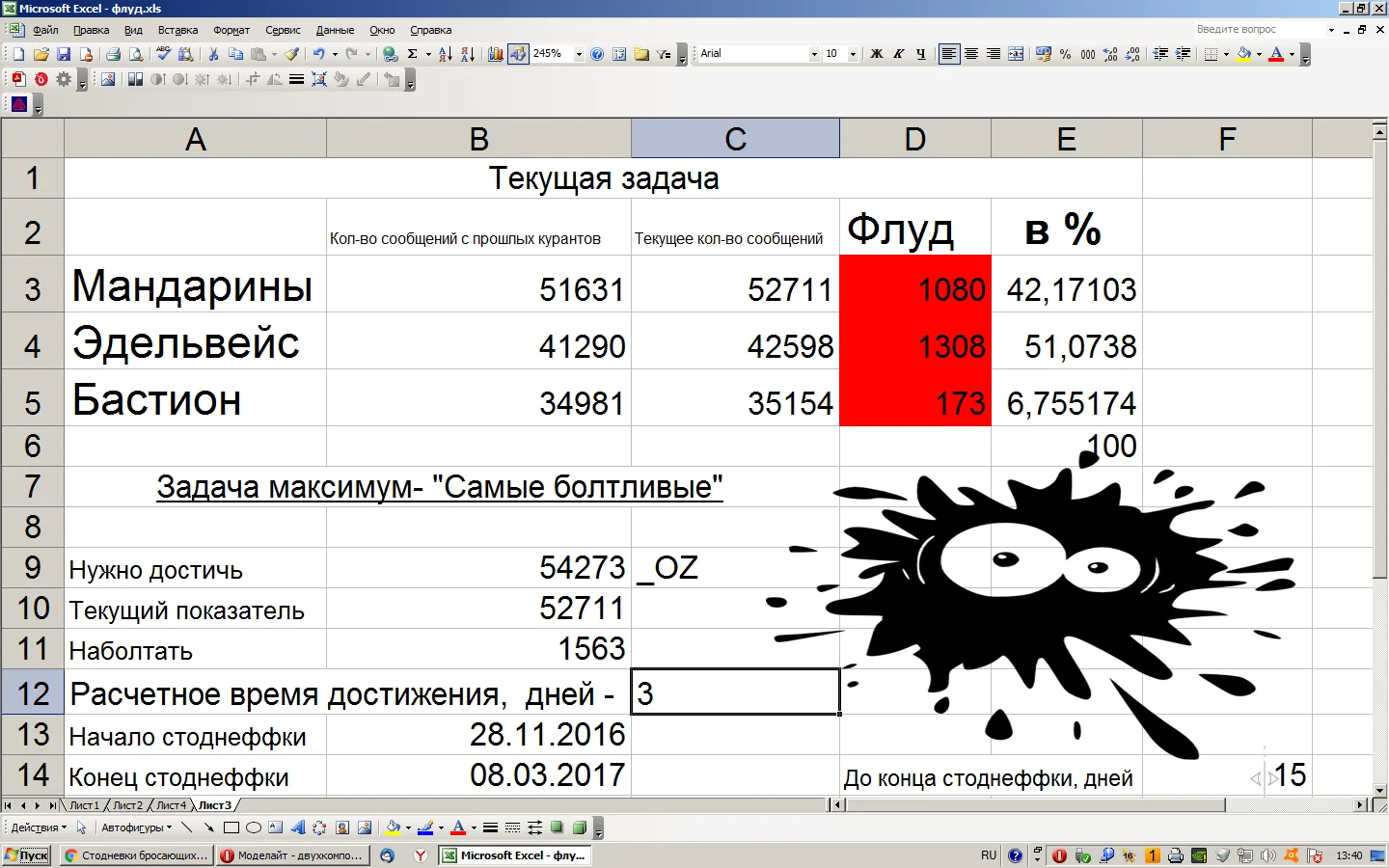Activate the Format Painter brush
Image resolution: width=1389 pixels, height=868 pixels.
coord(291,54)
